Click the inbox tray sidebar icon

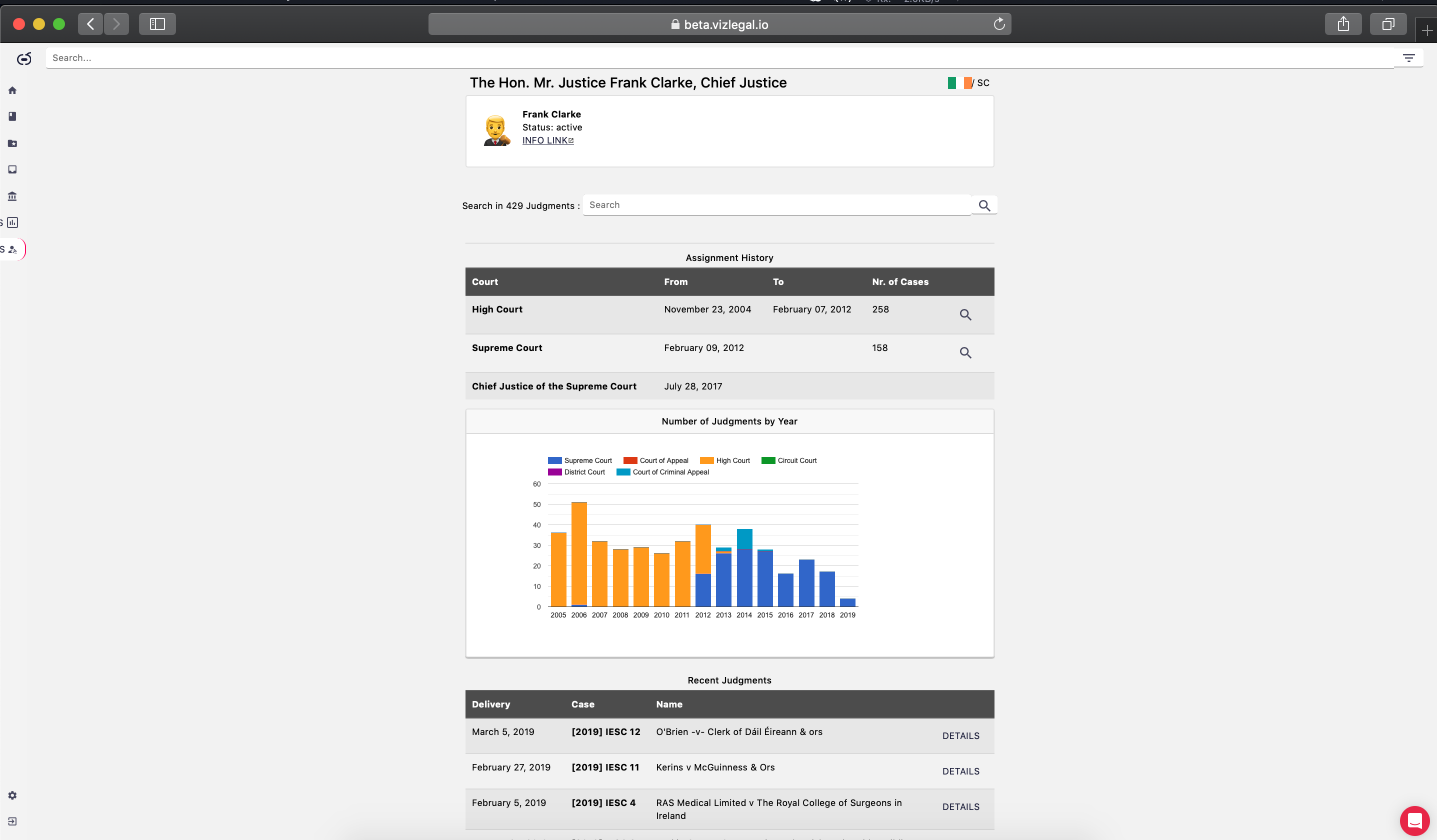click(12, 169)
